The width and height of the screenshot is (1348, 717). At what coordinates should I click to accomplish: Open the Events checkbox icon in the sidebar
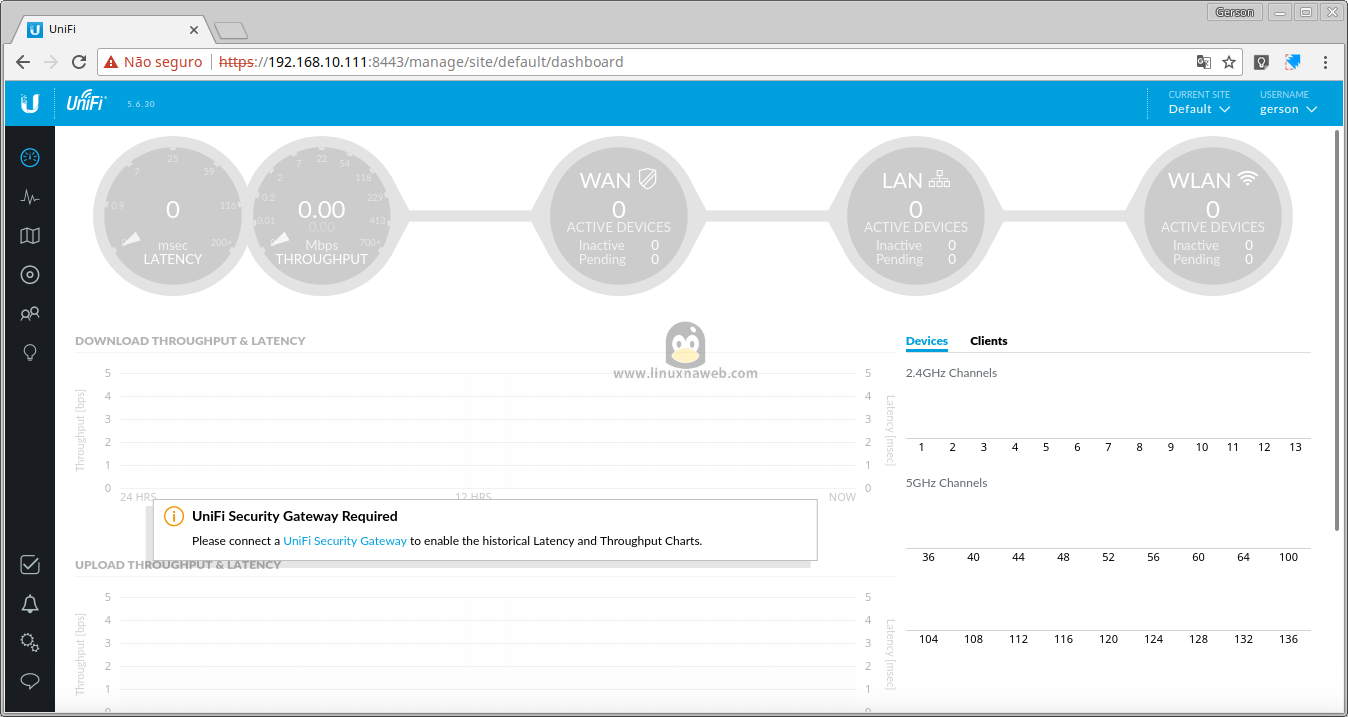pyautogui.click(x=30, y=565)
